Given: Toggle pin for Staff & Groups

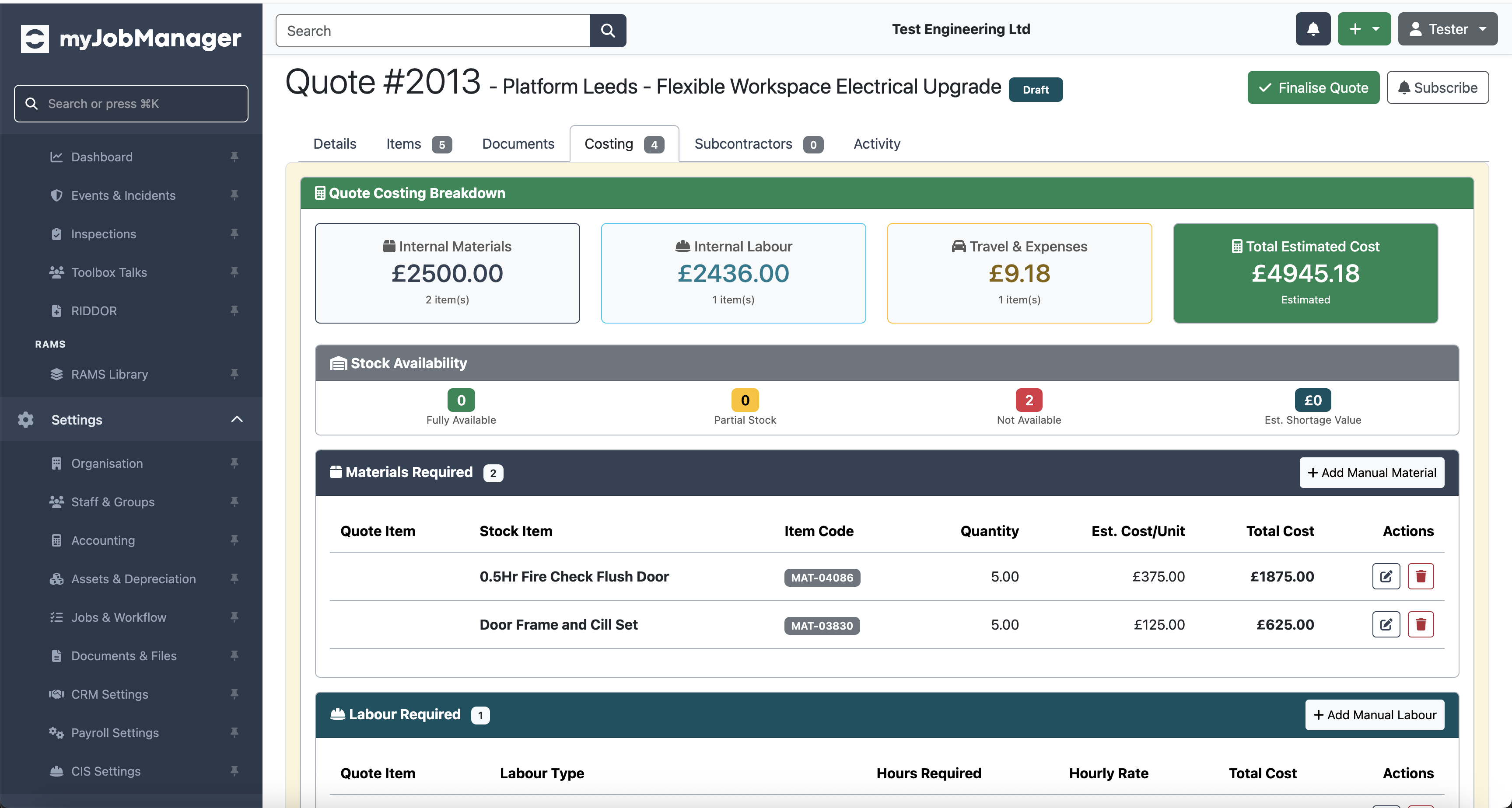Looking at the screenshot, I should (x=234, y=502).
